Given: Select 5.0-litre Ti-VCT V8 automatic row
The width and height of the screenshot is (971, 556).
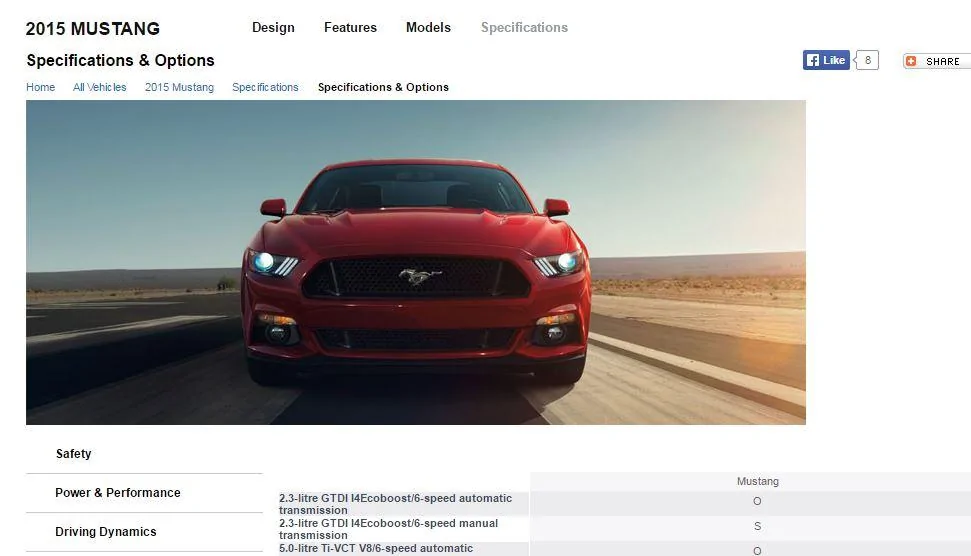Looking at the screenshot, I should (625, 549).
